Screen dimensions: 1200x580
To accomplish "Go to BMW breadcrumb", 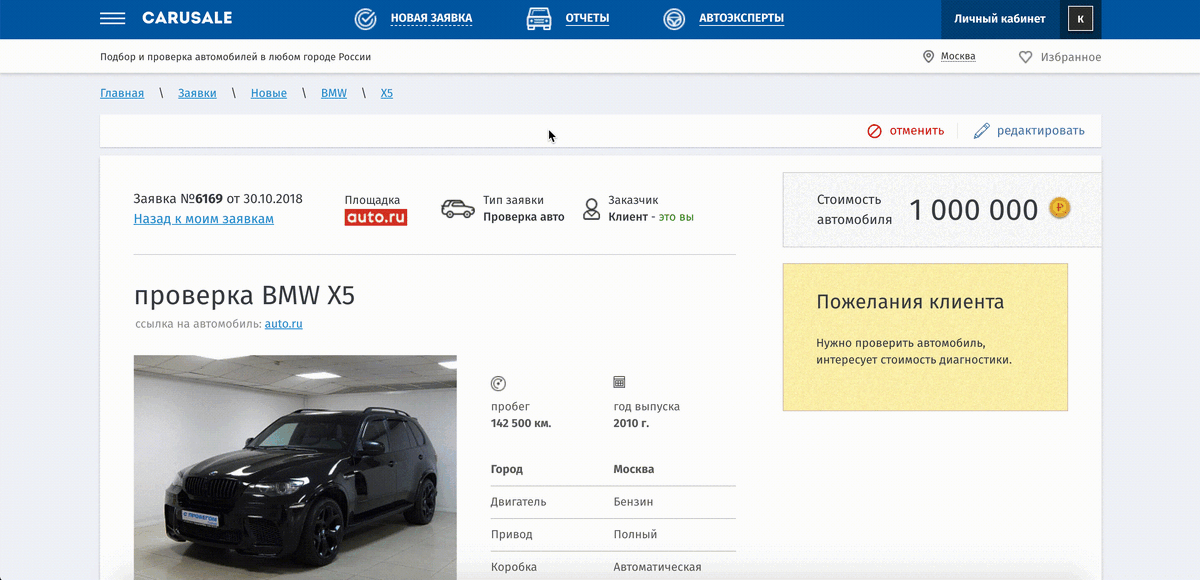I will pyautogui.click(x=334, y=93).
